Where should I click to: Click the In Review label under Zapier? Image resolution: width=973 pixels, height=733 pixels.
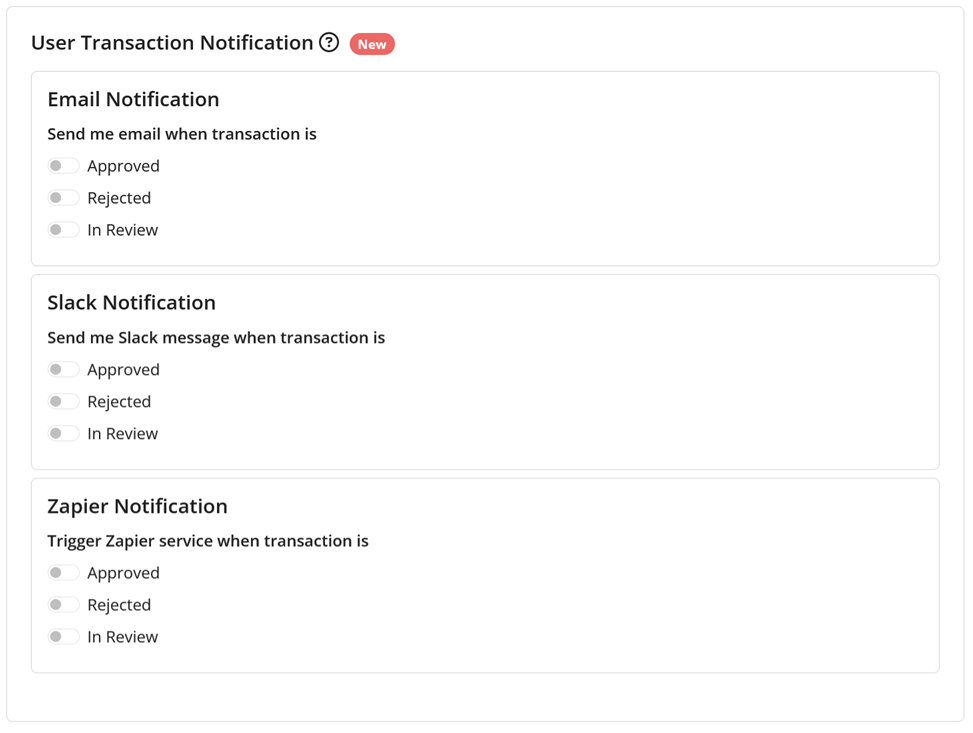pos(123,636)
